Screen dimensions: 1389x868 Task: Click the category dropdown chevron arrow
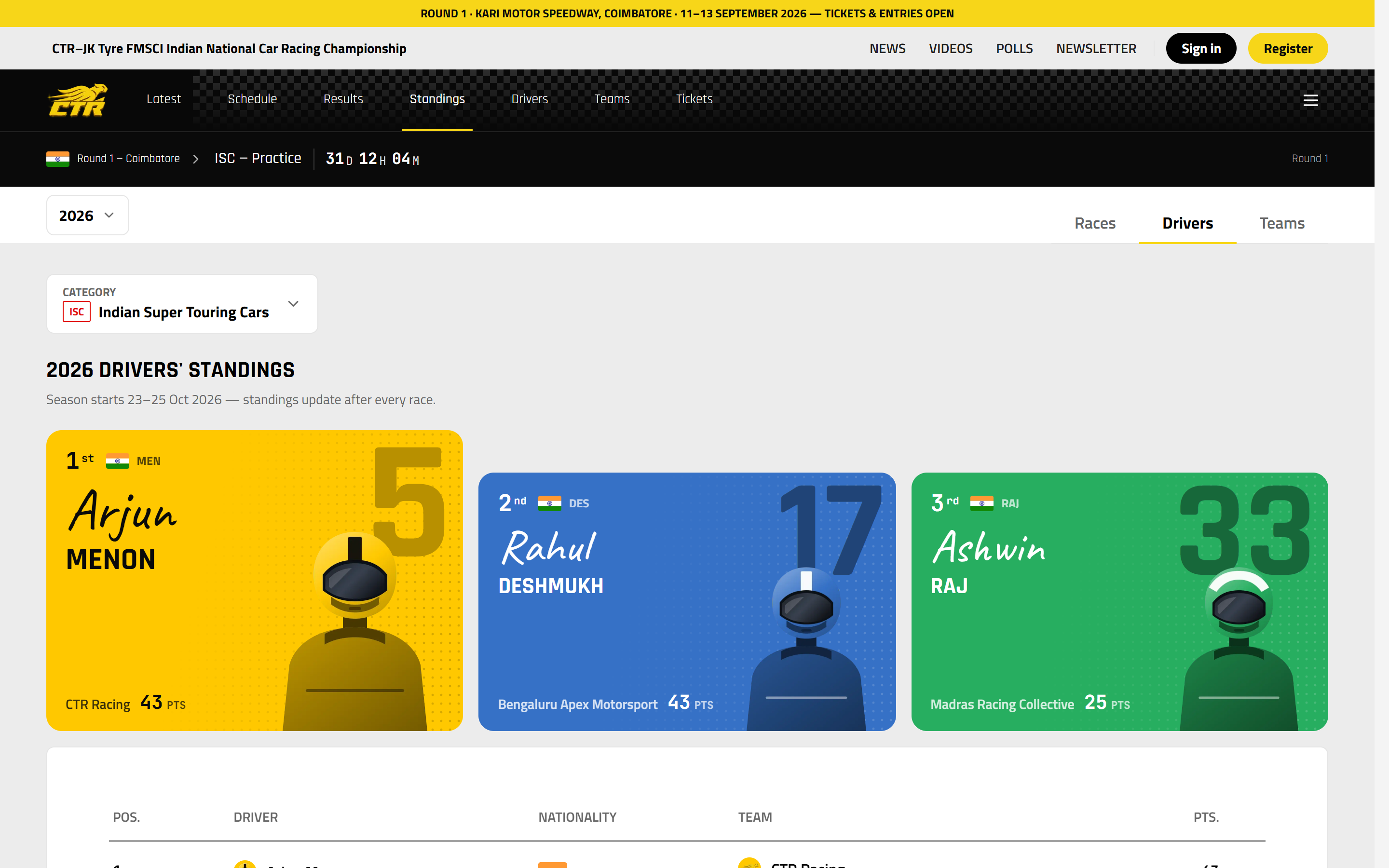(x=293, y=304)
